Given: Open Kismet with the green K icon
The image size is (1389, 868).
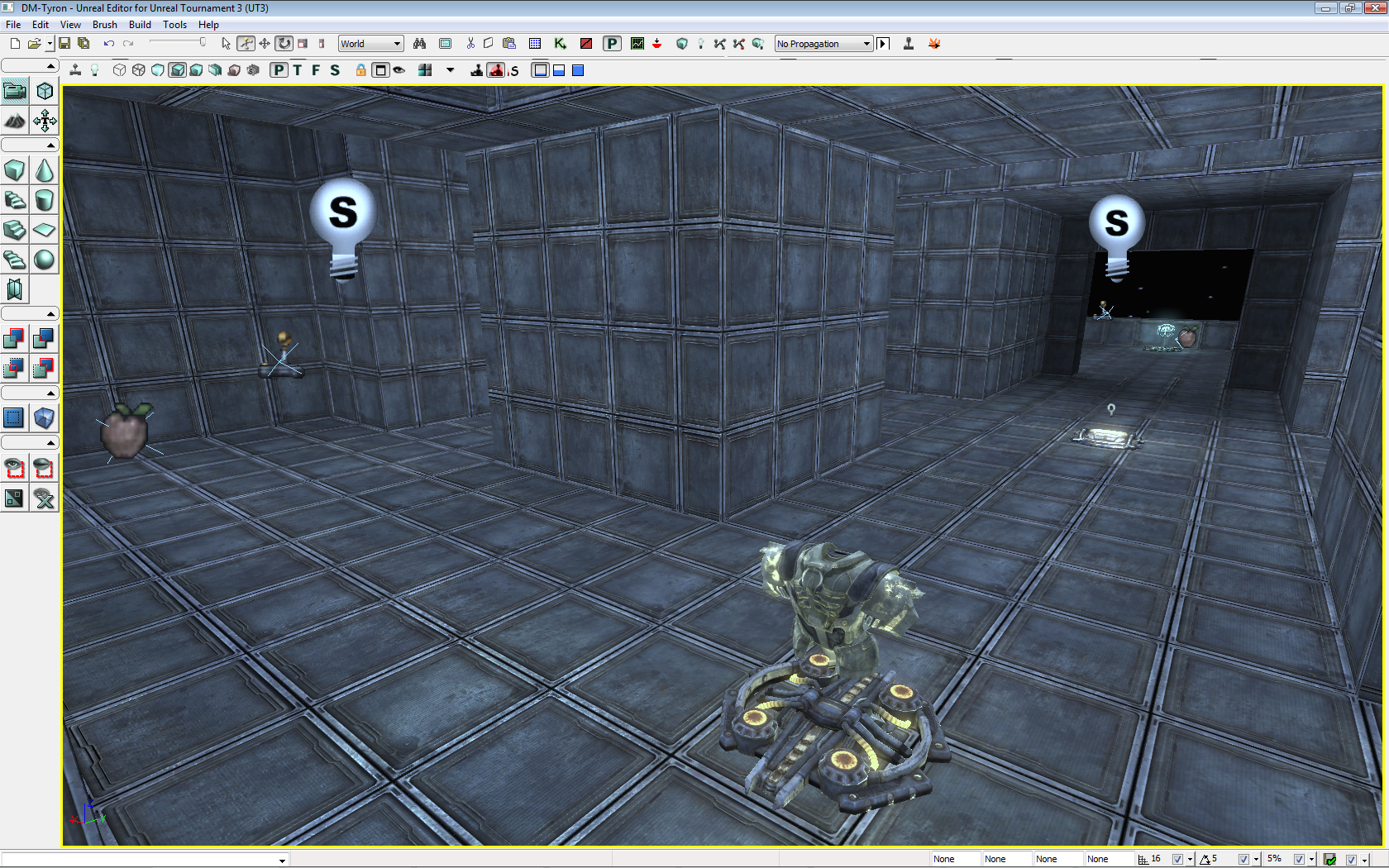Looking at the screenshot, I should click(561, 44).
